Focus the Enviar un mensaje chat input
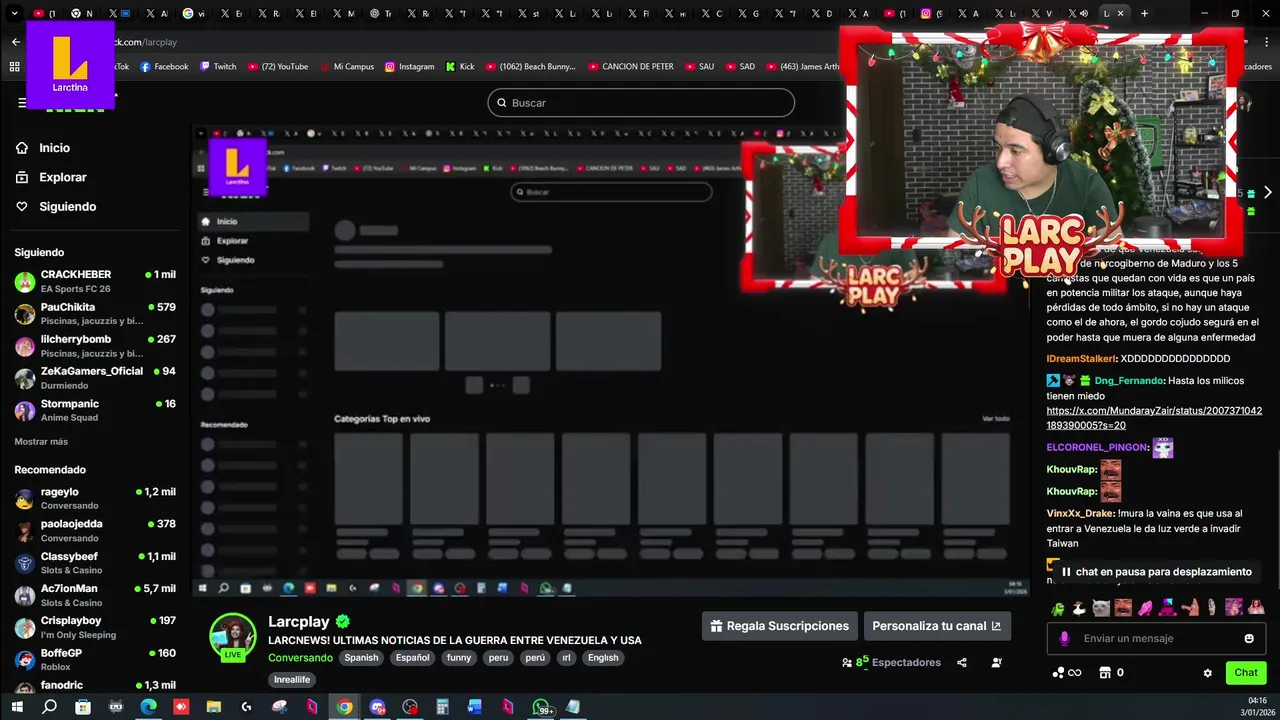Screen dimensions: 1280x720 (1158, 638)
